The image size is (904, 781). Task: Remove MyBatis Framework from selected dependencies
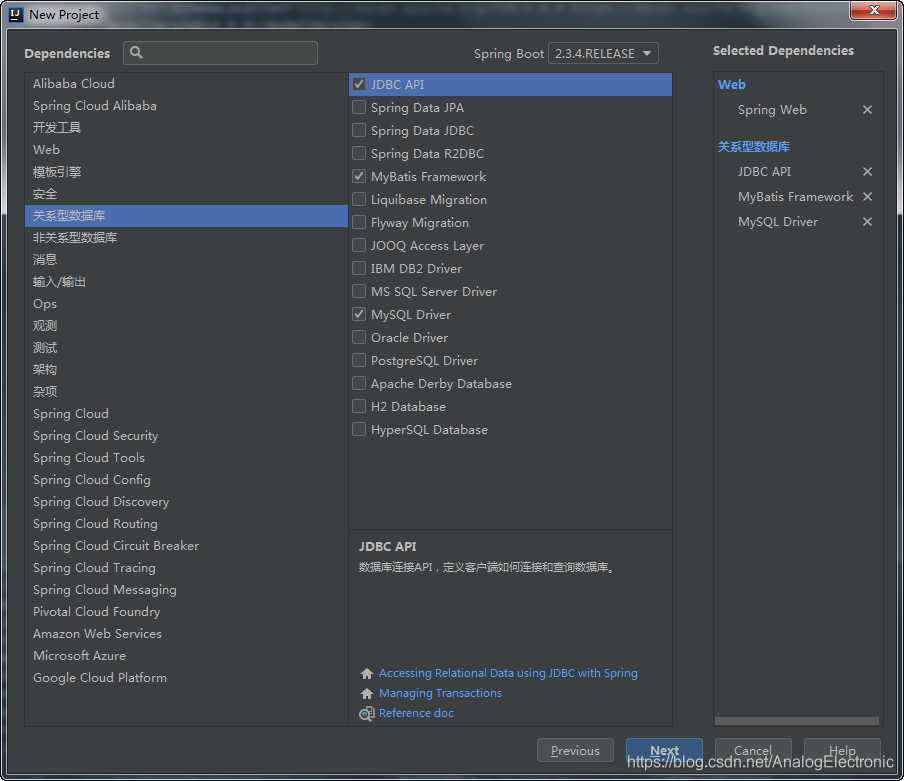point(867,197)
